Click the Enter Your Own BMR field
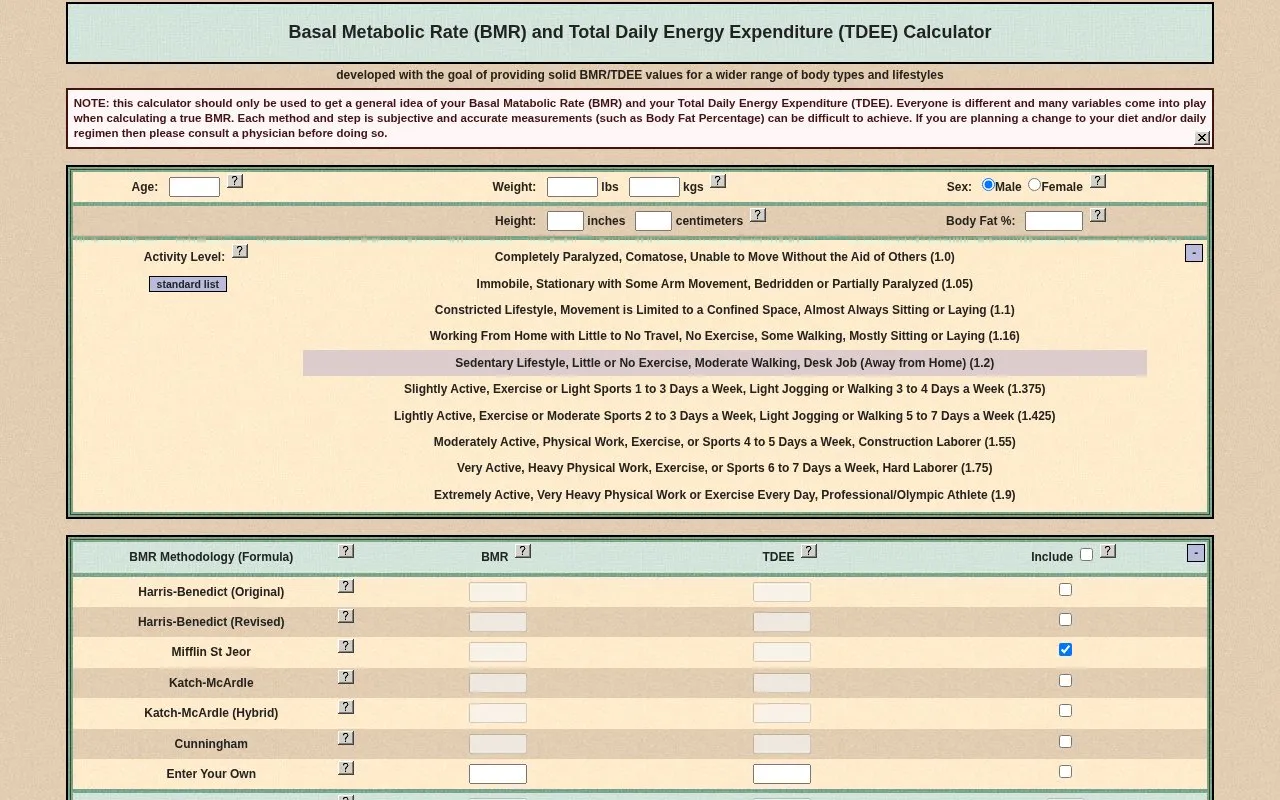1280x800 pixels. (x=498, y=774)
